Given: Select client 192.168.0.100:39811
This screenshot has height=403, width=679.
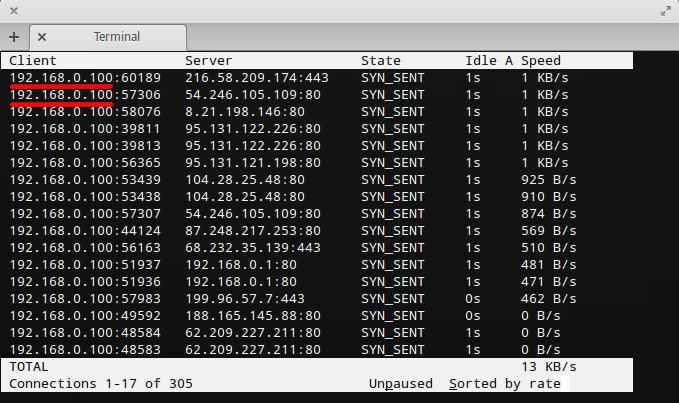Looking at the screenshot, I should [x=85, y=129].
